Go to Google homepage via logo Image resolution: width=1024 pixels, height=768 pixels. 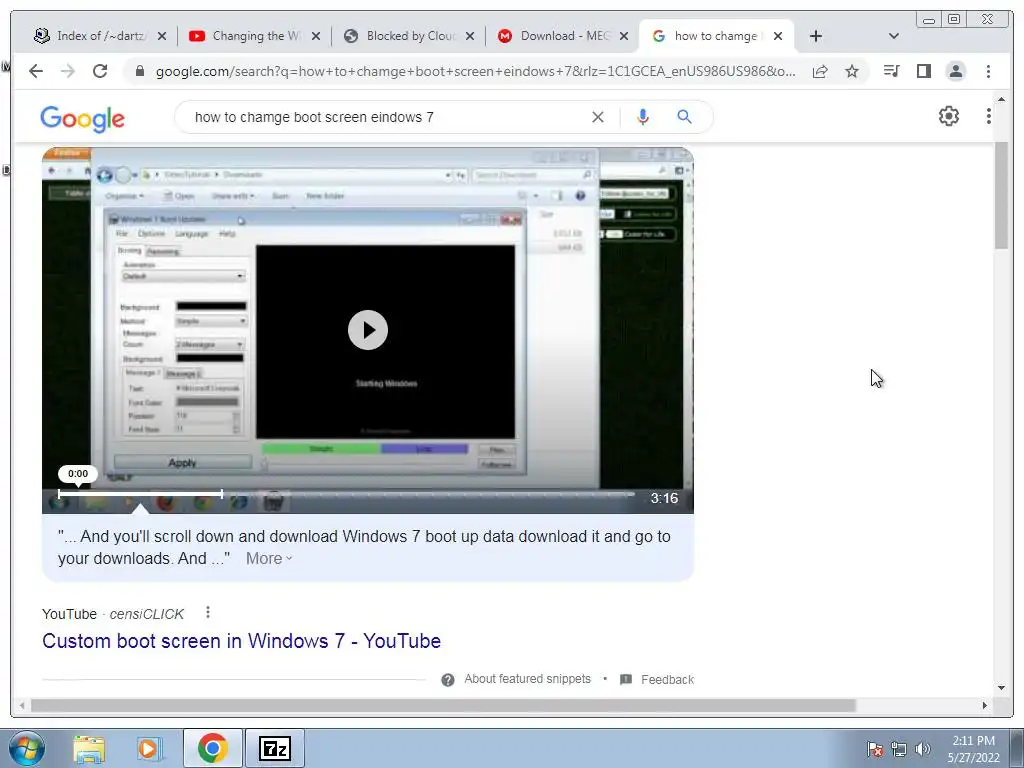[82, 119]
